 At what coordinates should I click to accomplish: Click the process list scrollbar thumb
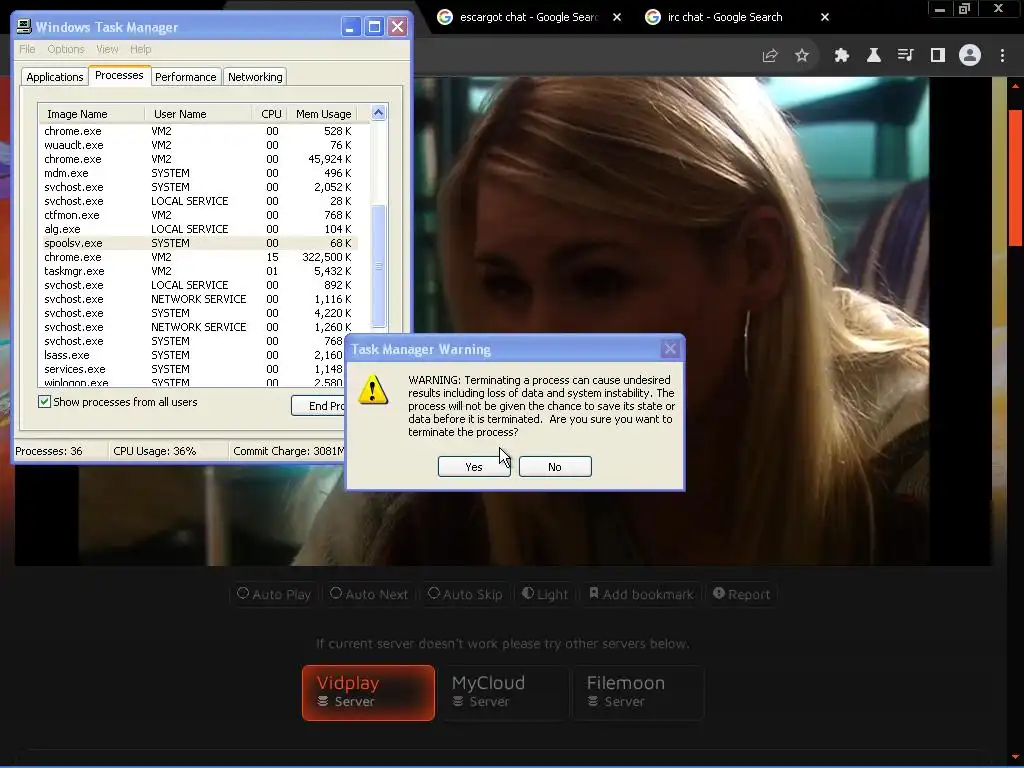(x=379, y=265)
